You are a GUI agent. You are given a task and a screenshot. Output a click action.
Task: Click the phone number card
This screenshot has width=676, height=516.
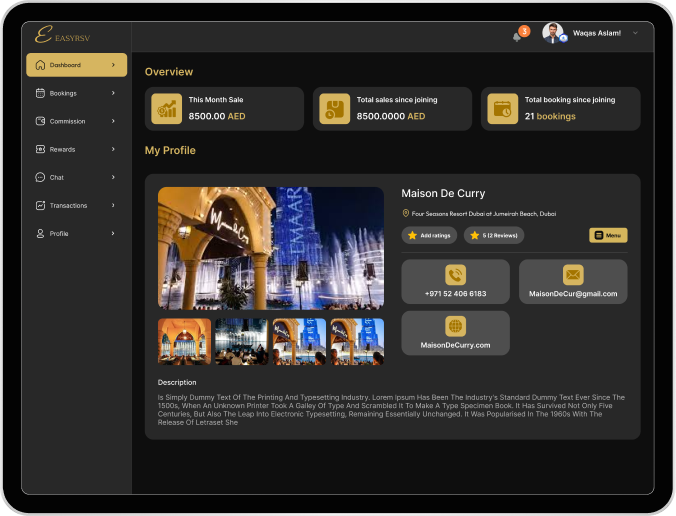click(x=456, y=281)
